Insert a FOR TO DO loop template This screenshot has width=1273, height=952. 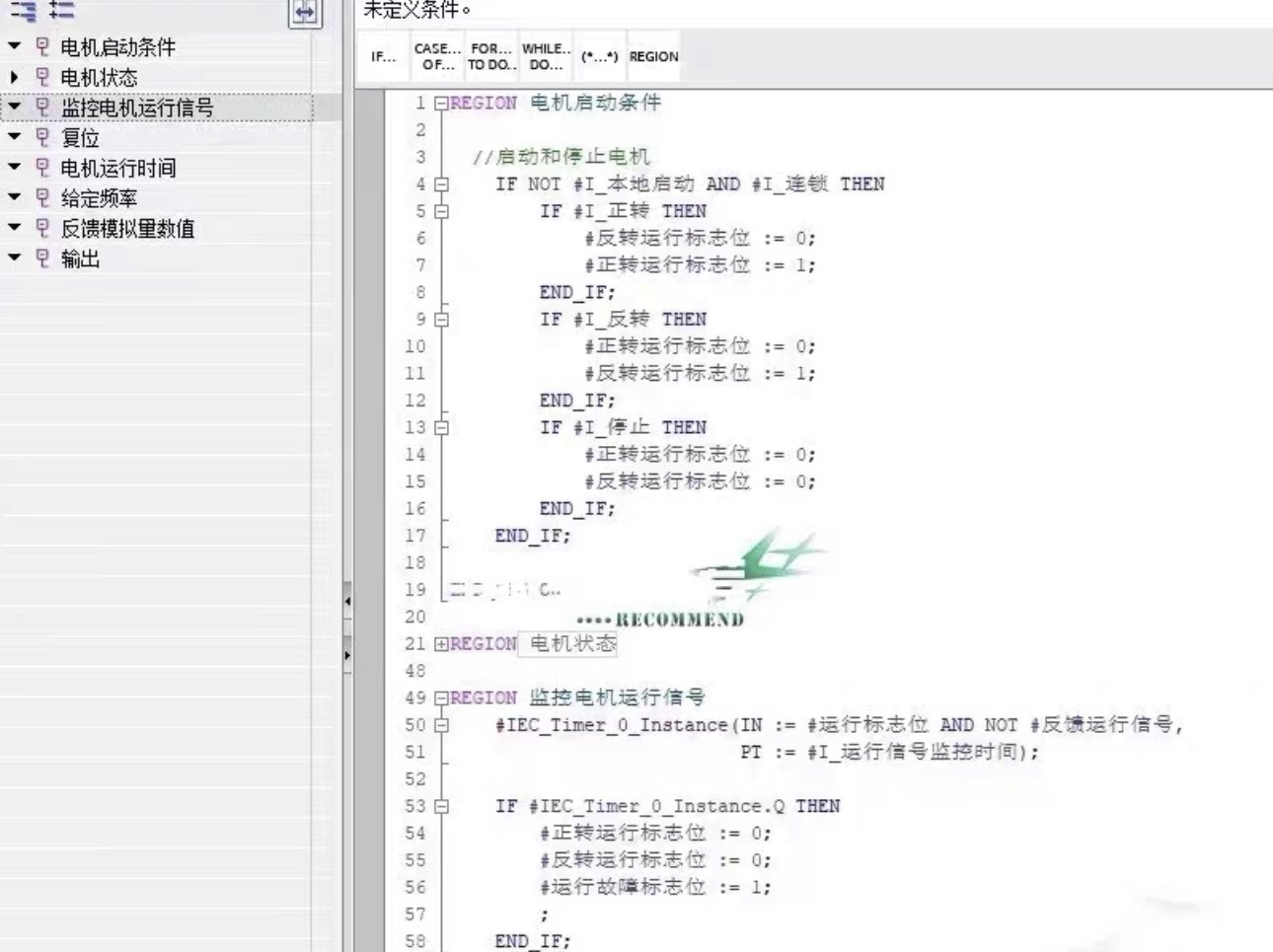(491, 56)
